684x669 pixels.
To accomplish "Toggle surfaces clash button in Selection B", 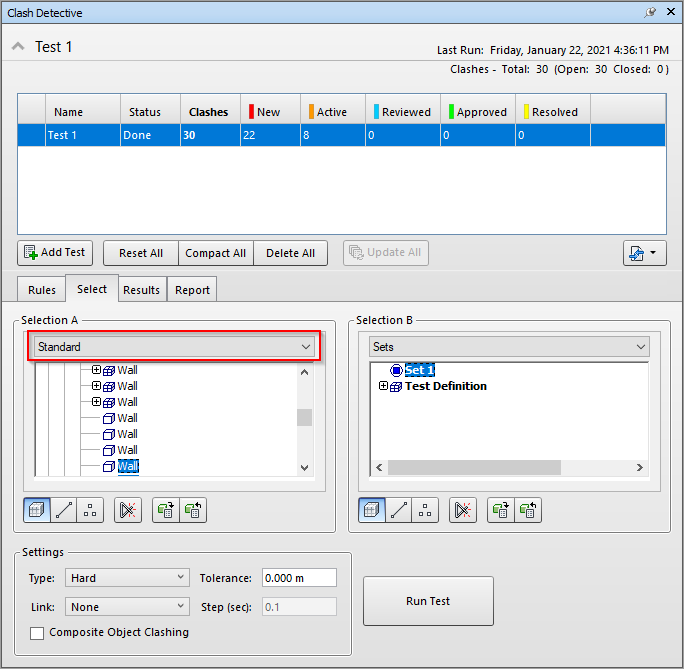I will click(x=372, y=510).
